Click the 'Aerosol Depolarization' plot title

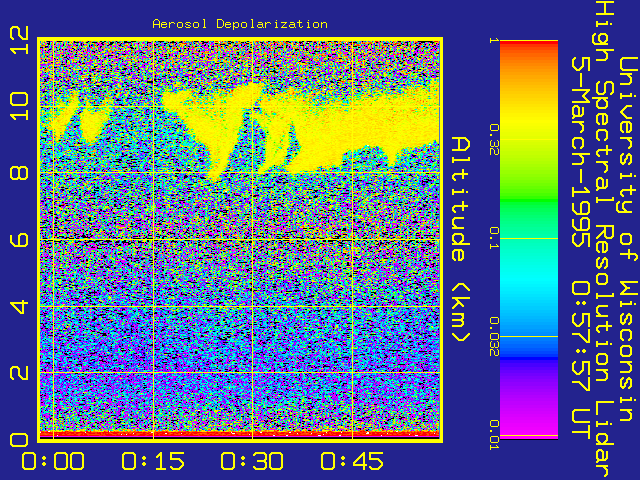[240, 24]
